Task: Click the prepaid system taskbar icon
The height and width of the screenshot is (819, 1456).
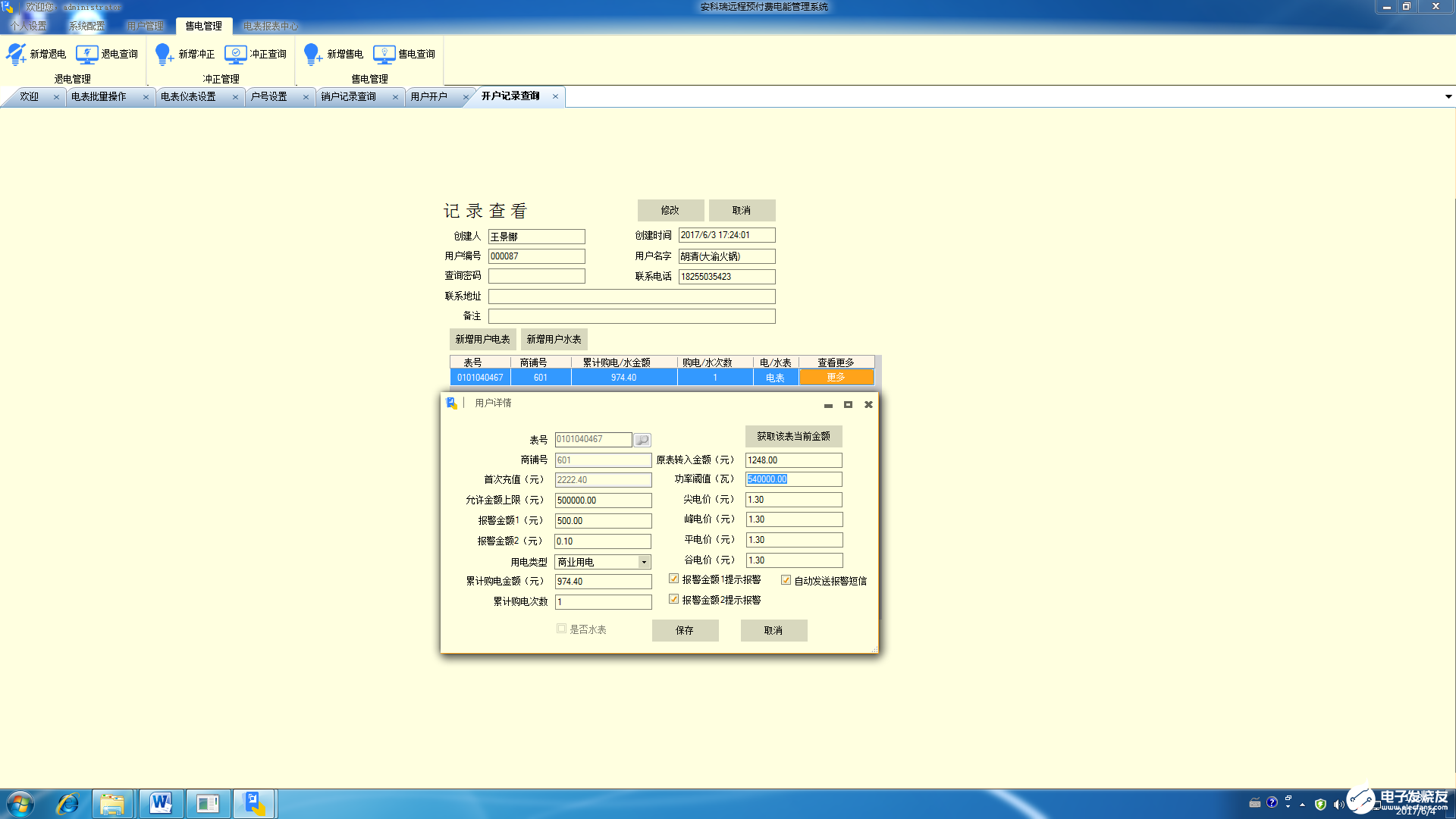Action: tap(255, 804)
